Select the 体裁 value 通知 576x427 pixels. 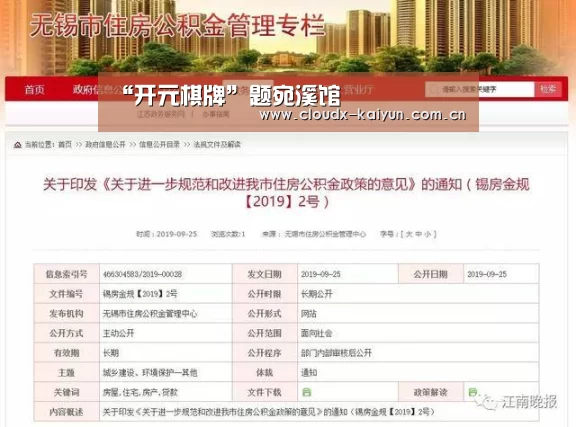(x=309, y=373)
